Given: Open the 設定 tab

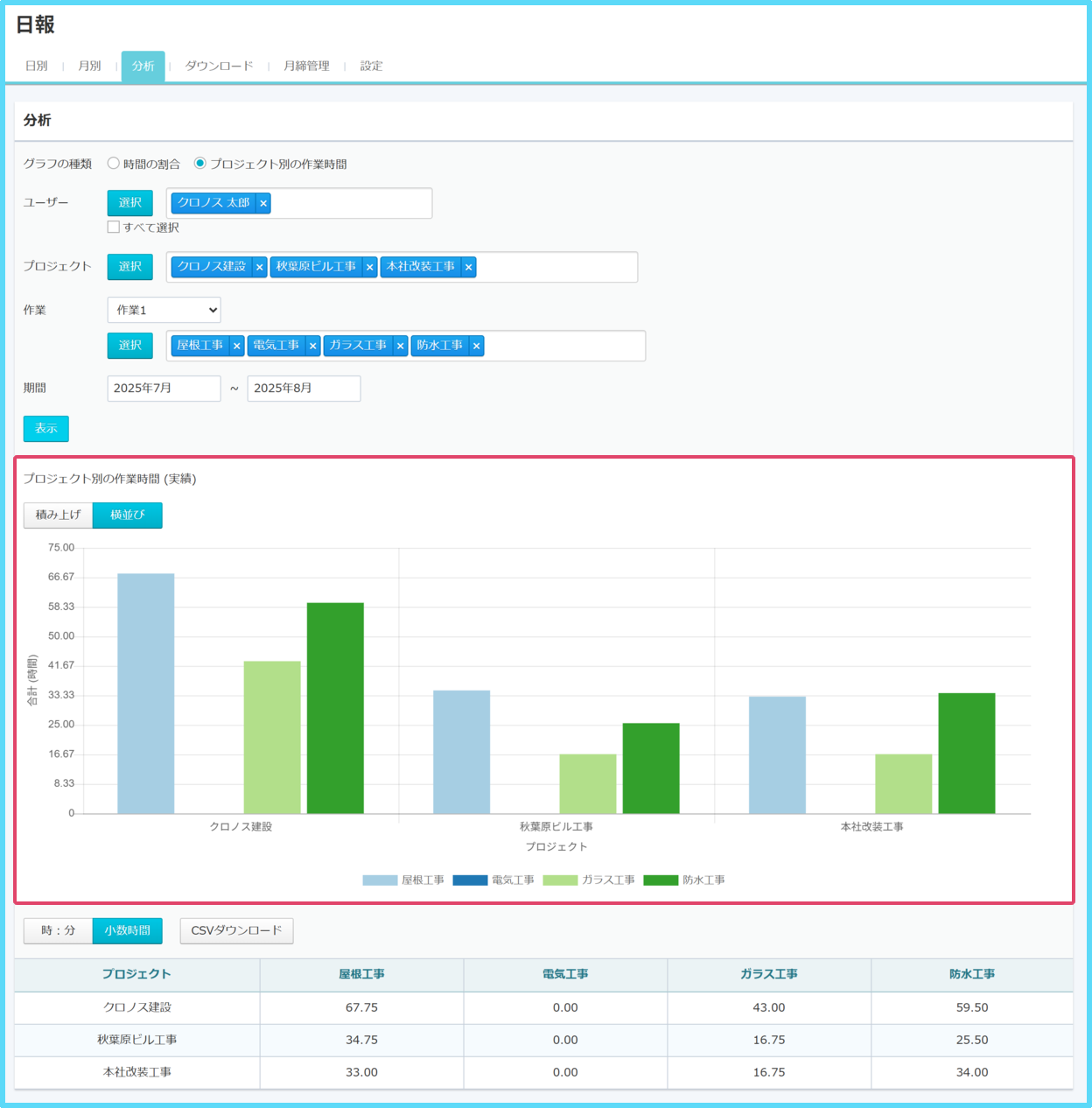Looking at the screenshot, I should pyautogui.click(x=372, y=67).
